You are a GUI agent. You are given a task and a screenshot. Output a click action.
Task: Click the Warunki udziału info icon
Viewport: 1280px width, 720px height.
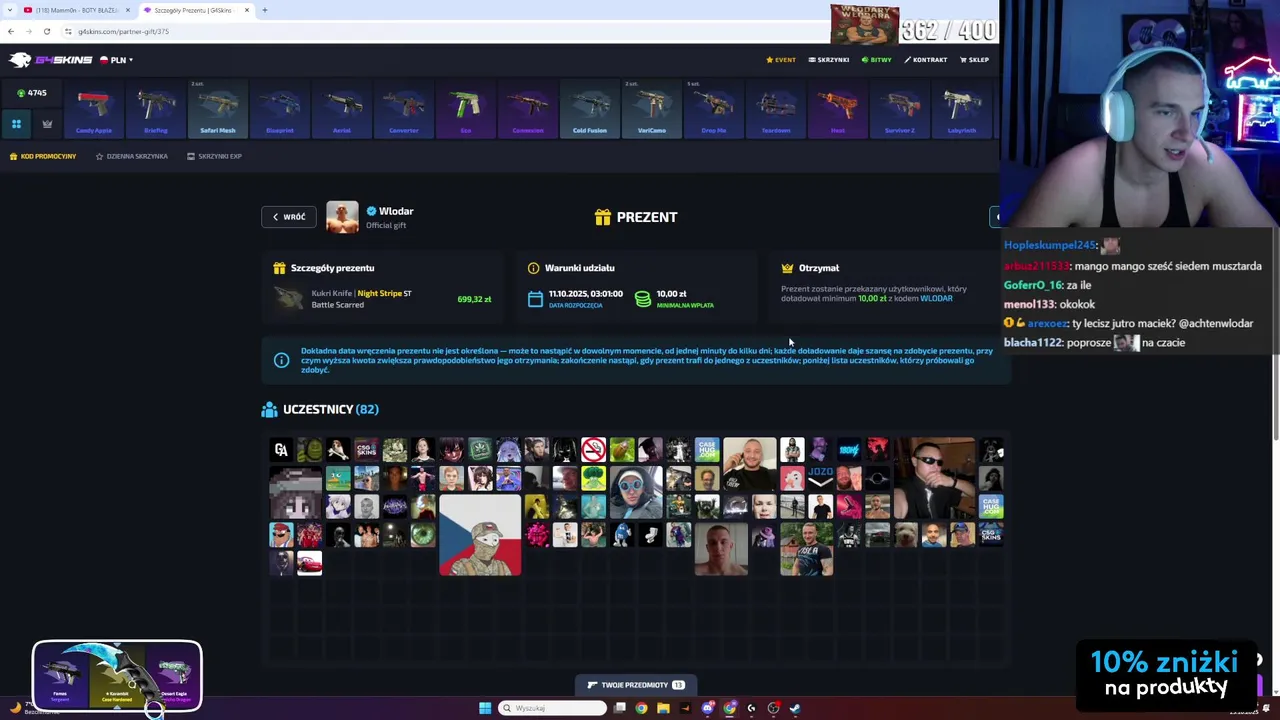pyautogui.click(x=533, y=268)
